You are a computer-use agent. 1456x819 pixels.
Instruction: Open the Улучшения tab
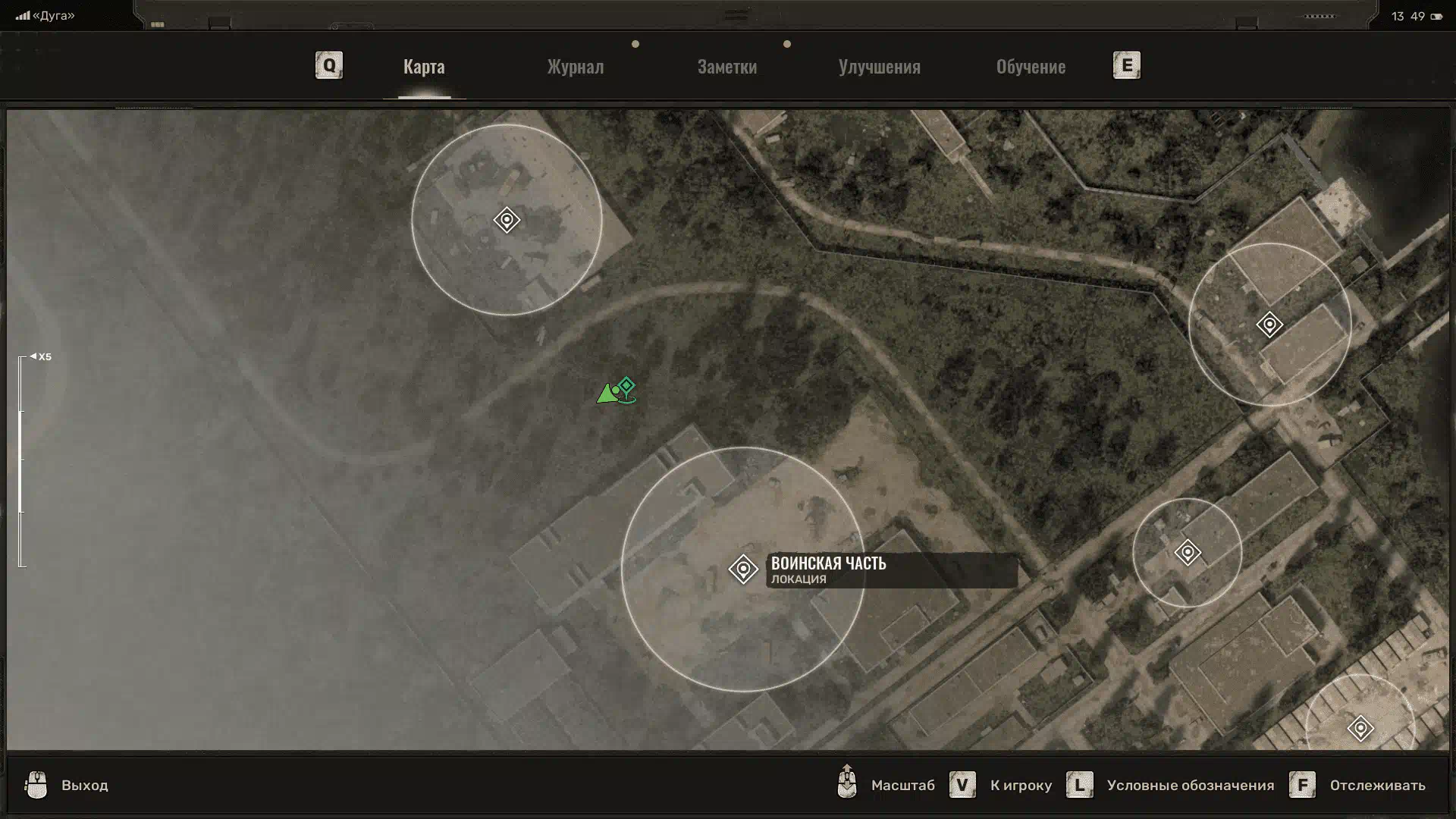879,67
